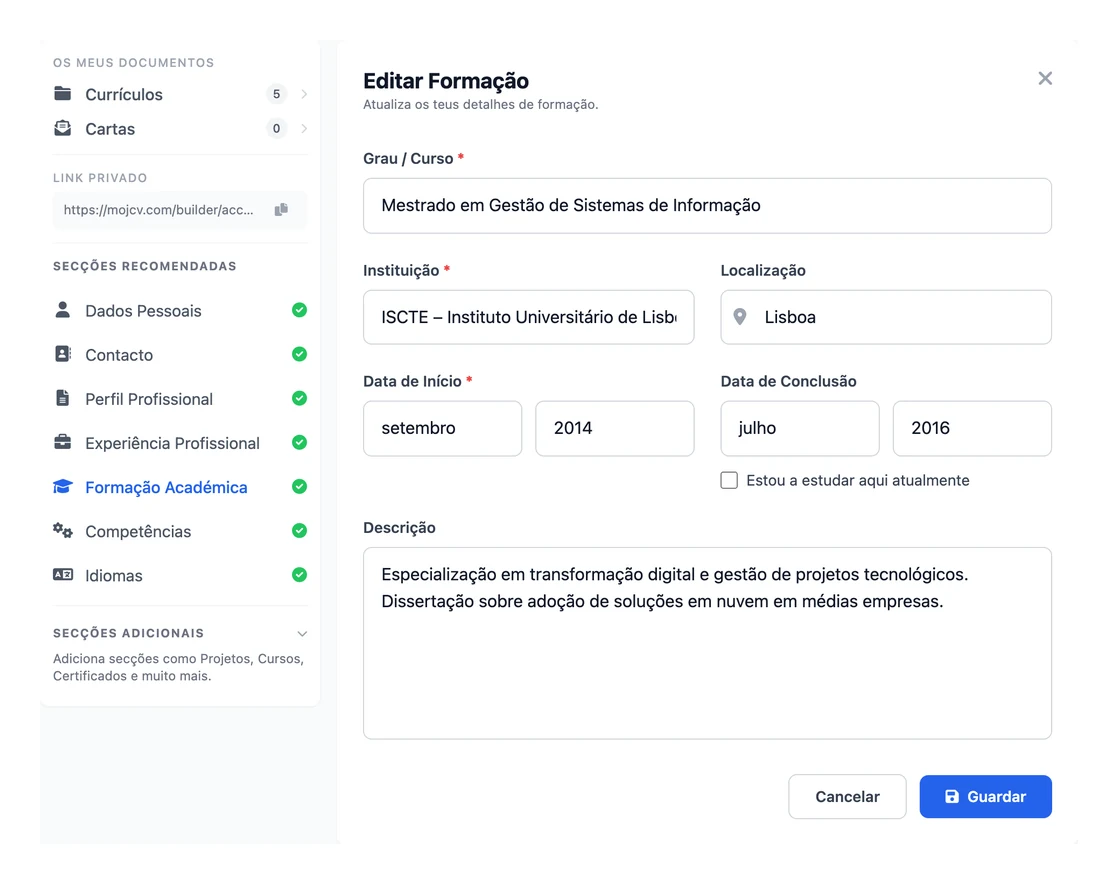
Task: Click green checkmark next to Formação Académica
Action: tap(299, 487)
